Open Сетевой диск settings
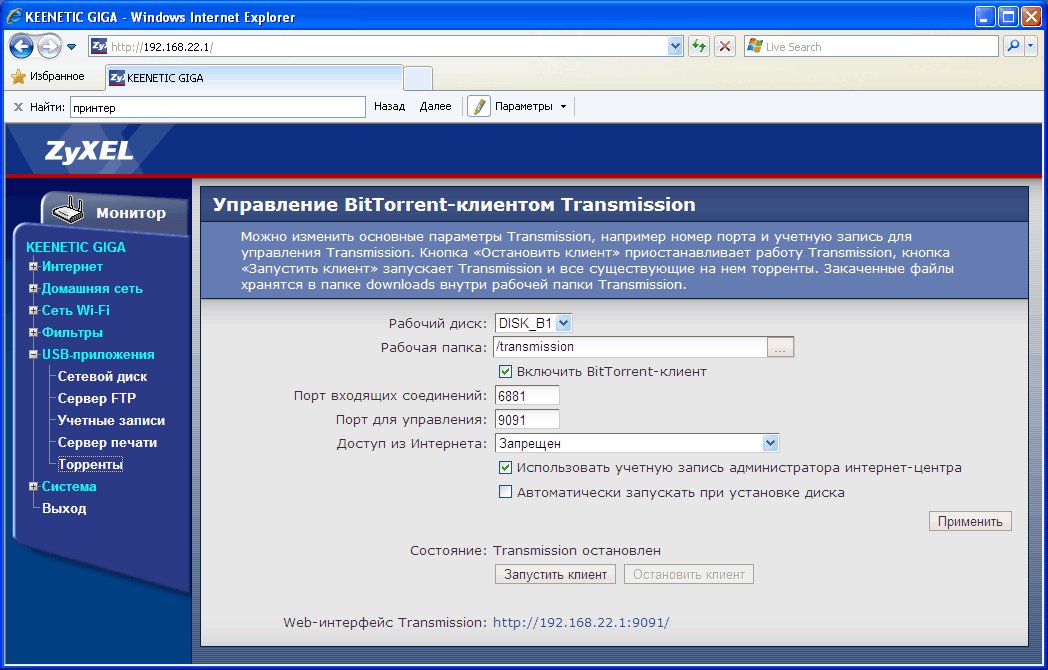 pos(102,376)
